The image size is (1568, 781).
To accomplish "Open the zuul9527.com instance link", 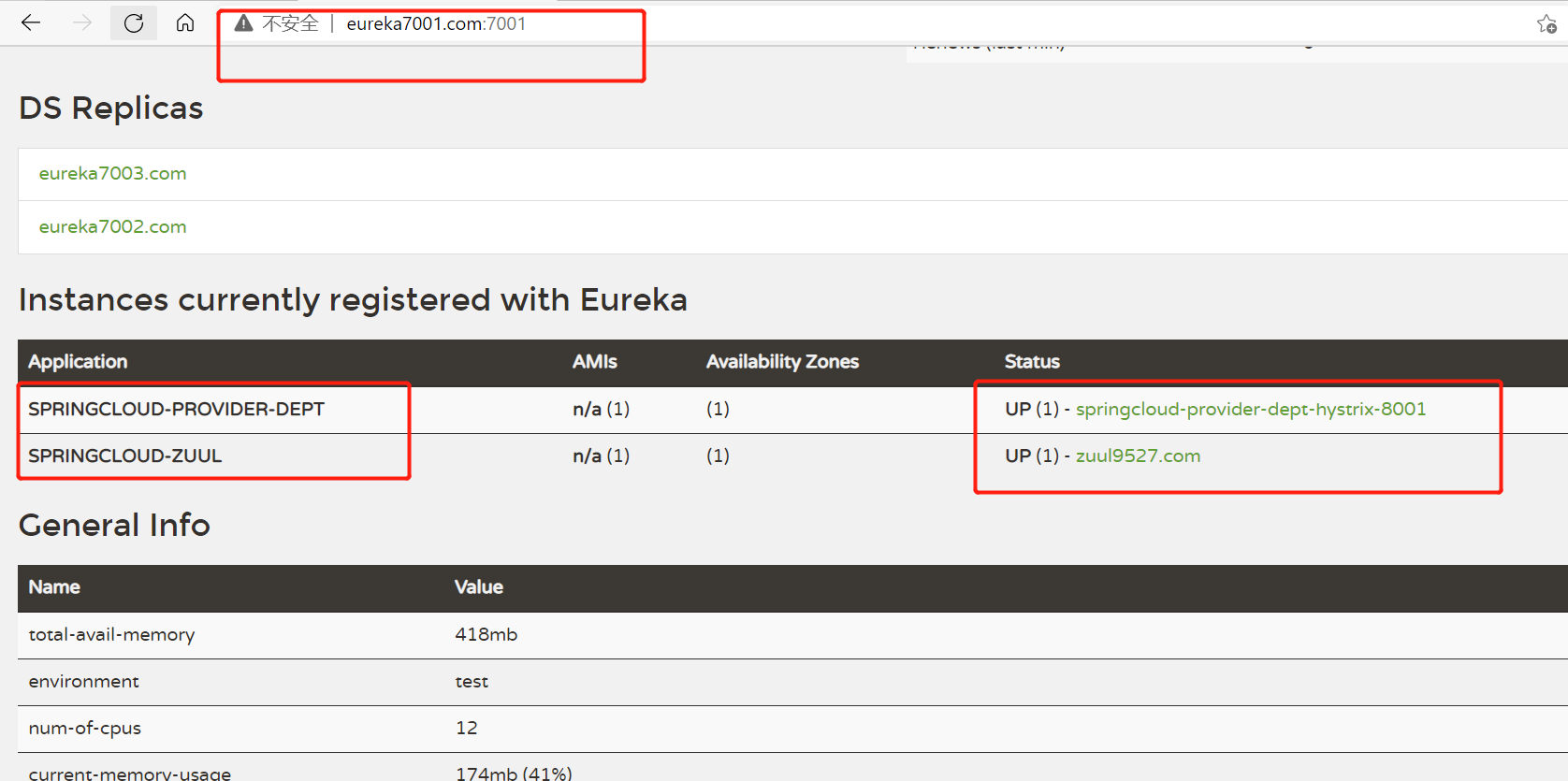I will tap(1138, 456).
